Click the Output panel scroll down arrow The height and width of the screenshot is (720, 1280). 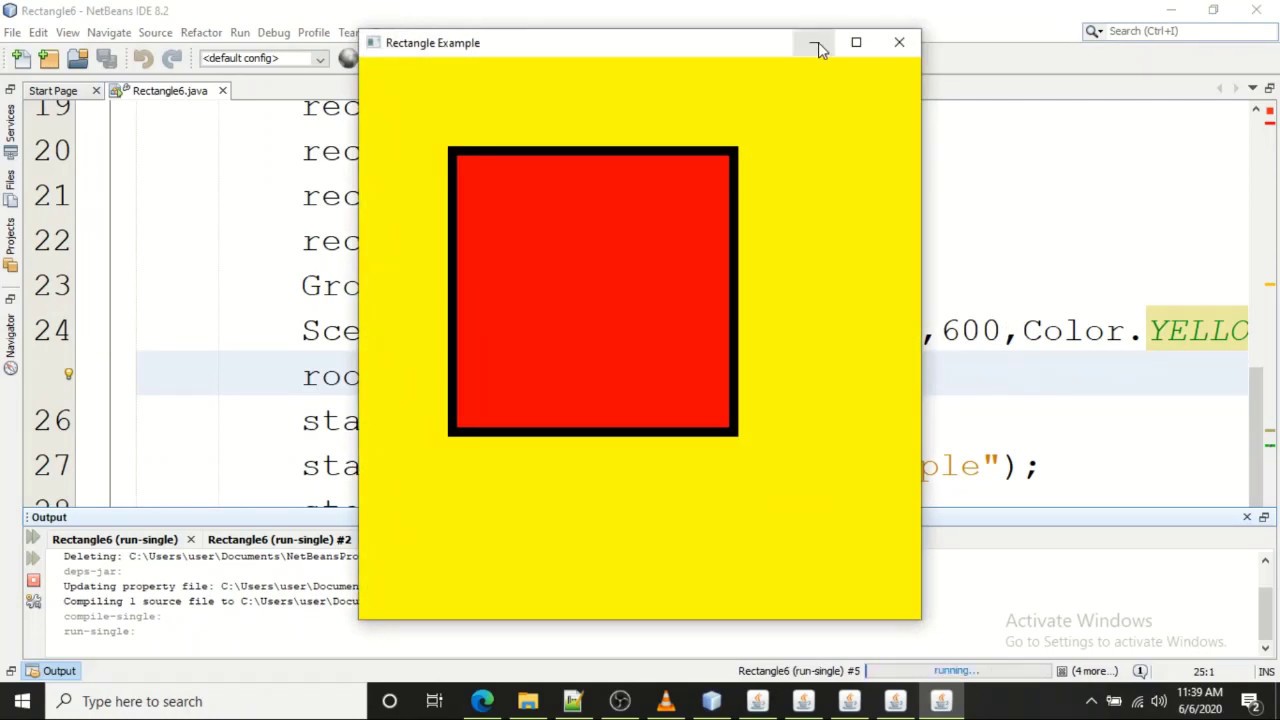(1264, 647)
